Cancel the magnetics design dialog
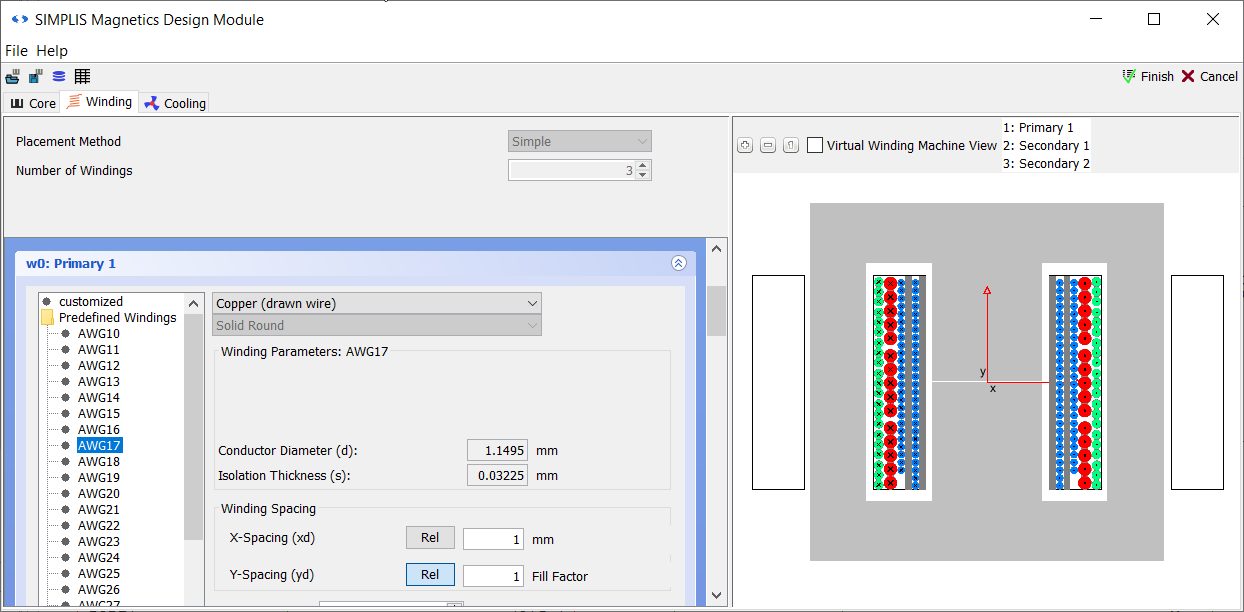 1209,77
